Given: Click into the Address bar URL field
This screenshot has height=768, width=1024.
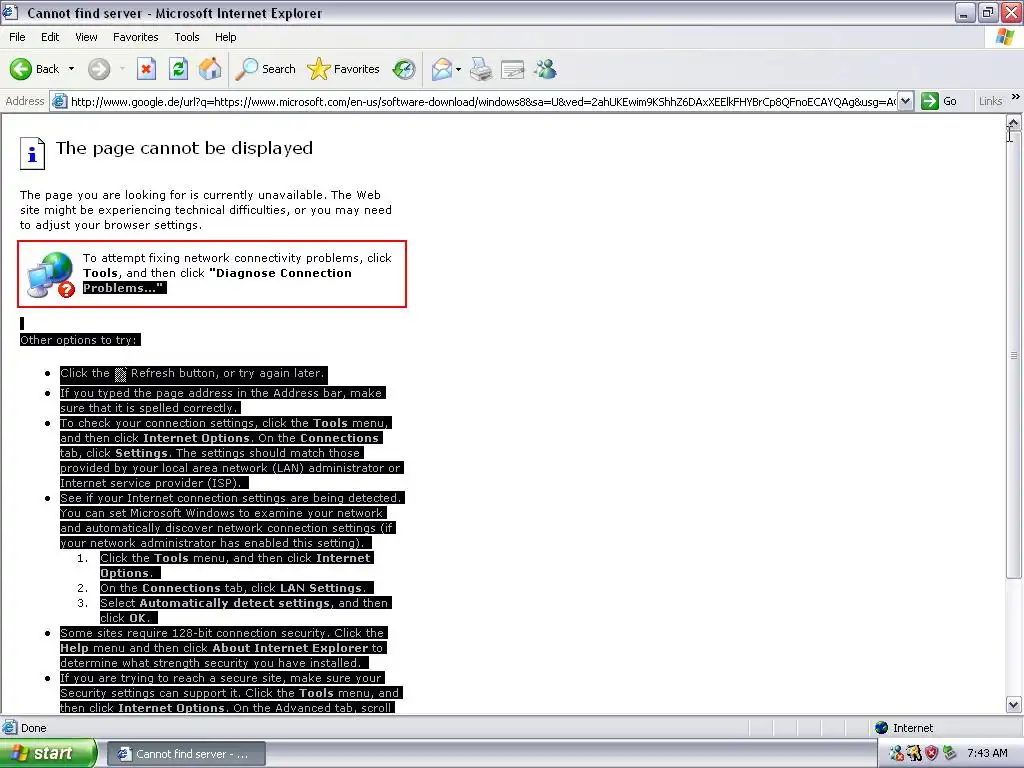Looking at the screenshot, I should tap(483, 101).
